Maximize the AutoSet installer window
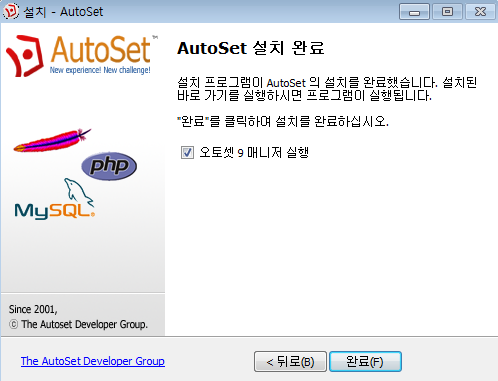Viewport: 498px width, 381px height. pos(447,12)
